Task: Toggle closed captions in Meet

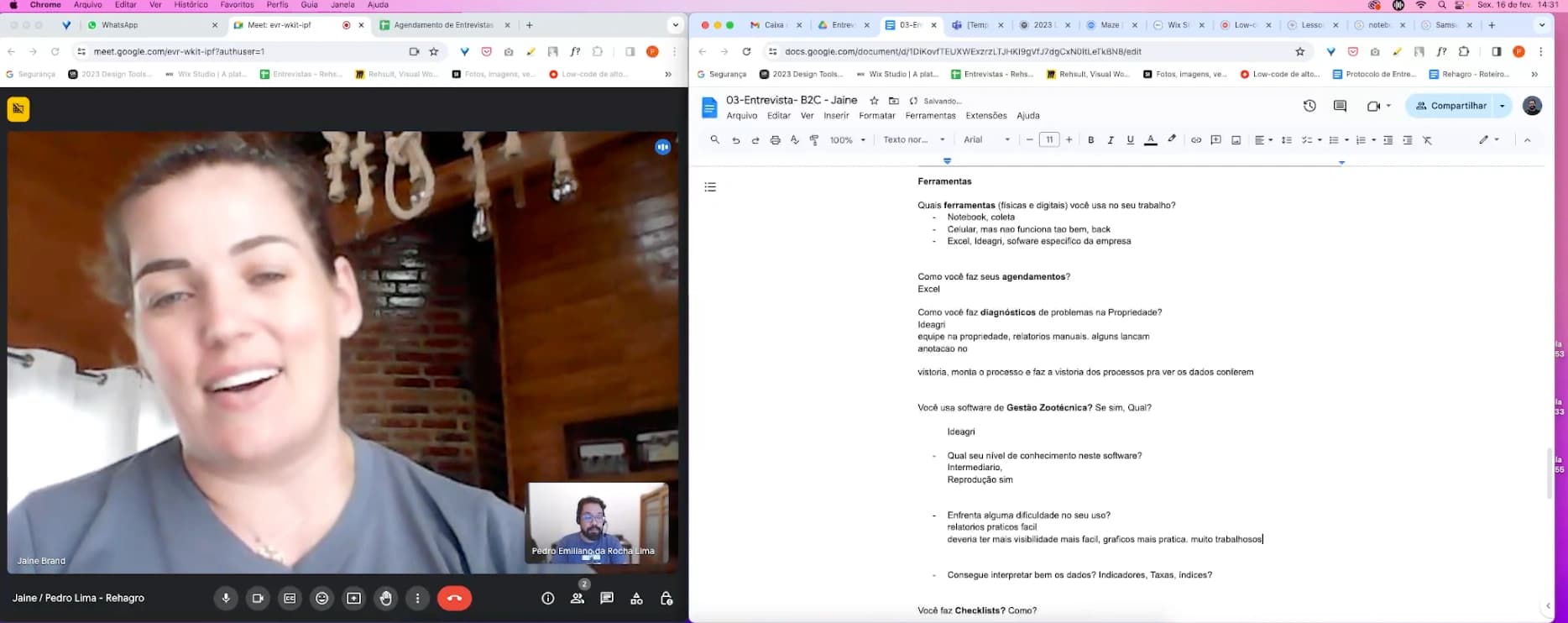Action: coord(290,598)
